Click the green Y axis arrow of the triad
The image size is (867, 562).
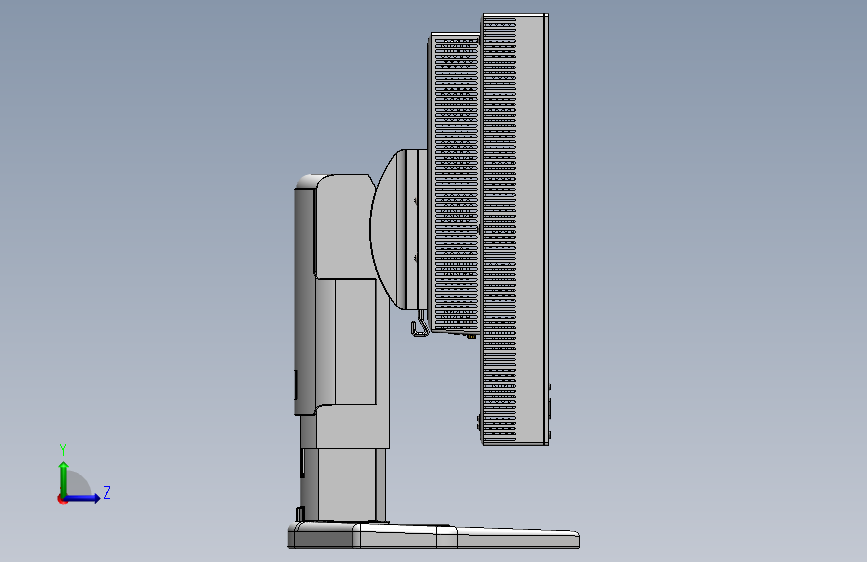pos(64,478)
